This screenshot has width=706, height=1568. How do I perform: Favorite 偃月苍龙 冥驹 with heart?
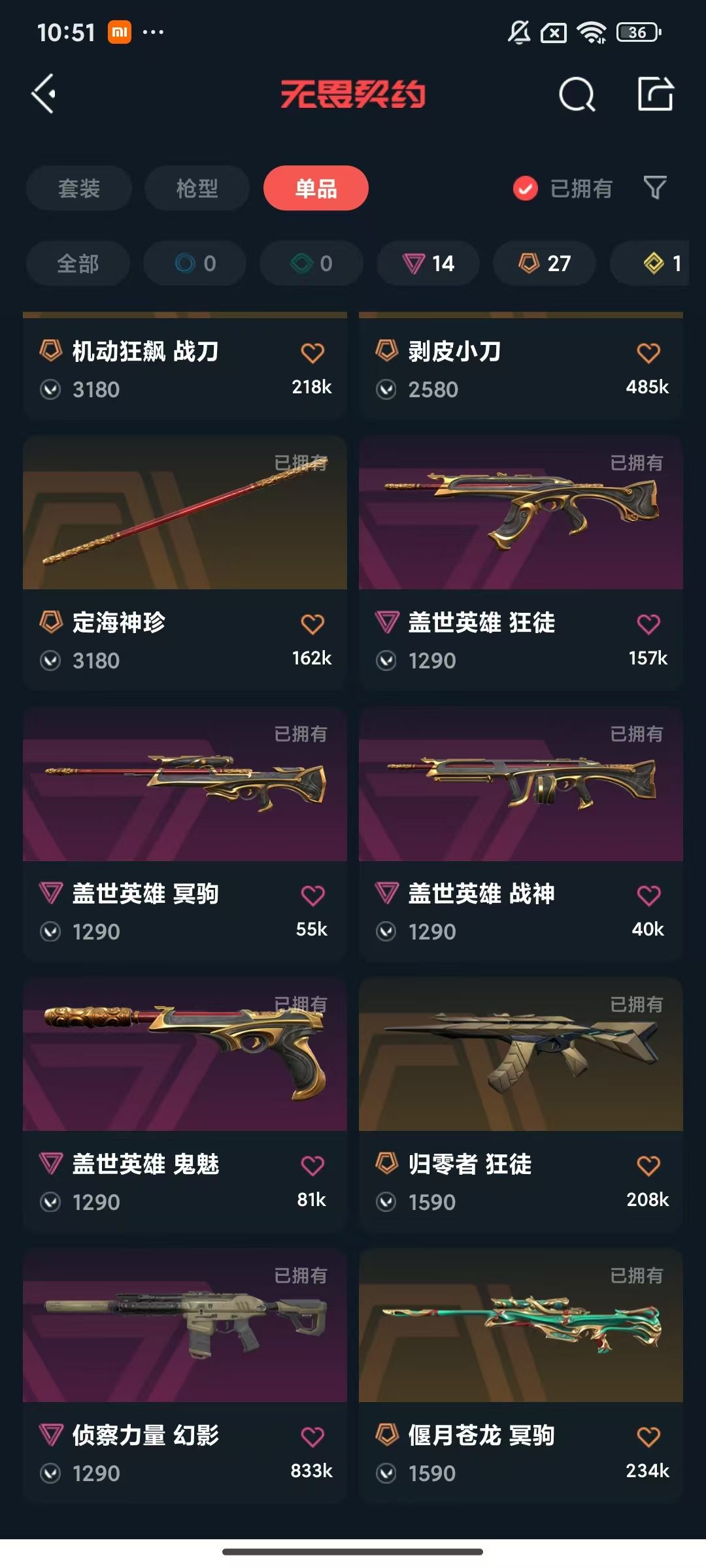648,1437
